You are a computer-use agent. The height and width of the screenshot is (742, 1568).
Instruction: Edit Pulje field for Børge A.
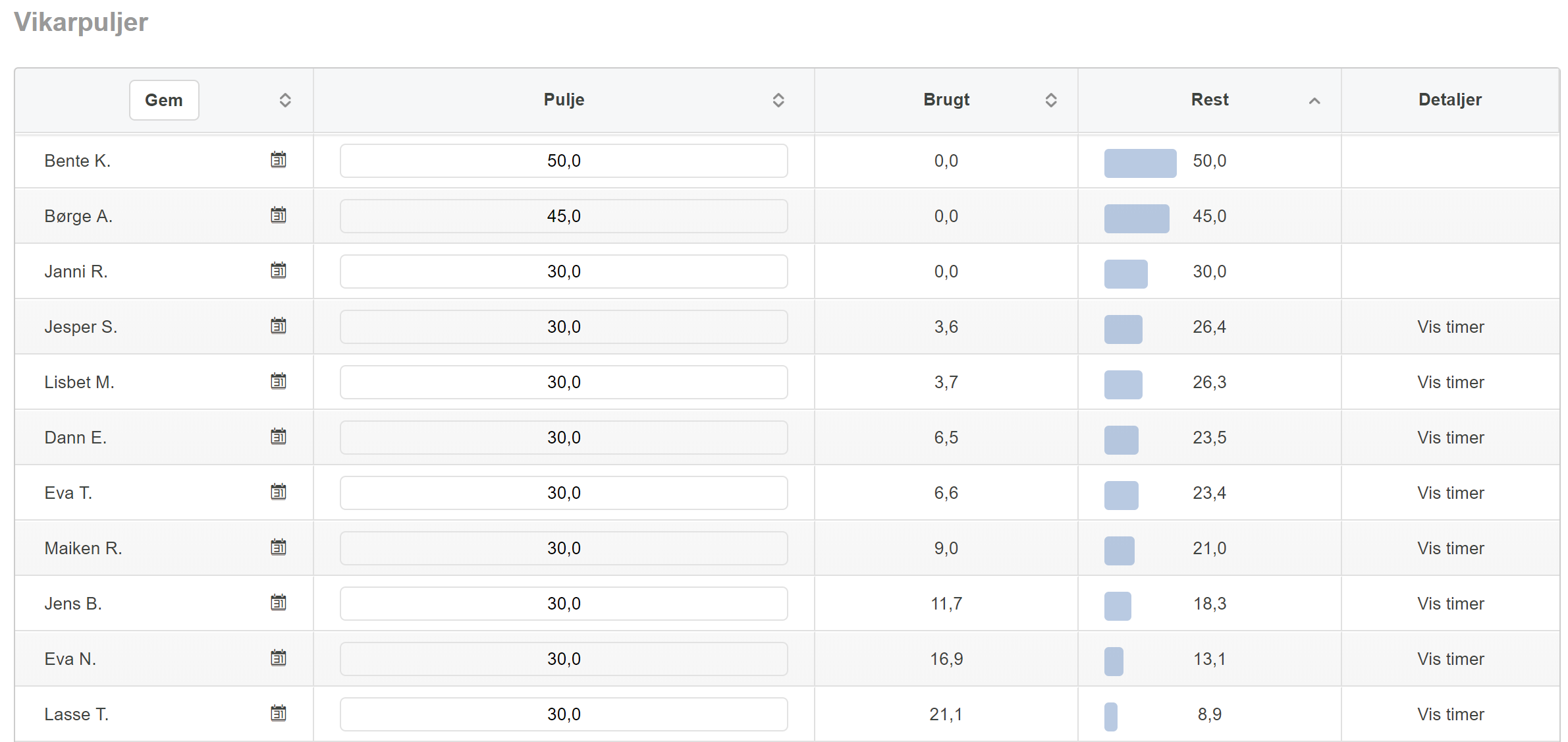[564, 216]
